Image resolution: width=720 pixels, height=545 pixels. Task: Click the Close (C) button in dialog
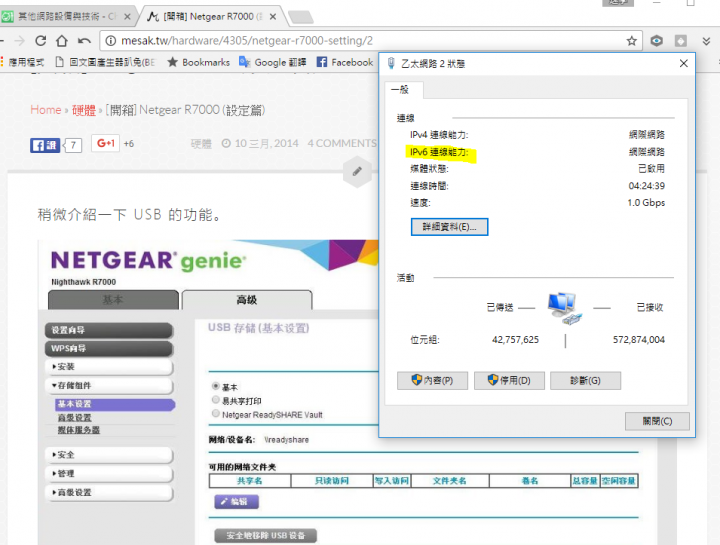point(657,421)
